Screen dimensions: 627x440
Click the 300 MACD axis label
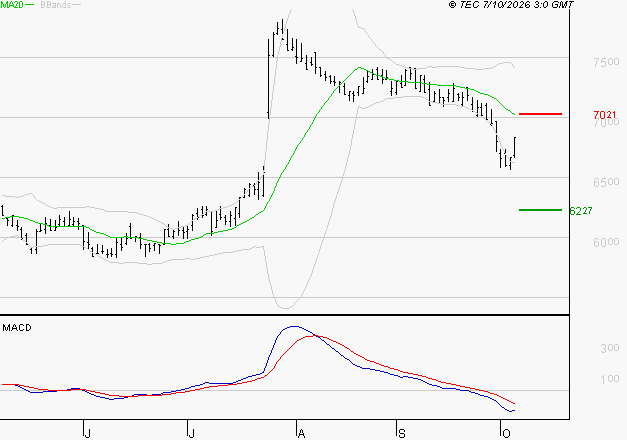(610, 348)
